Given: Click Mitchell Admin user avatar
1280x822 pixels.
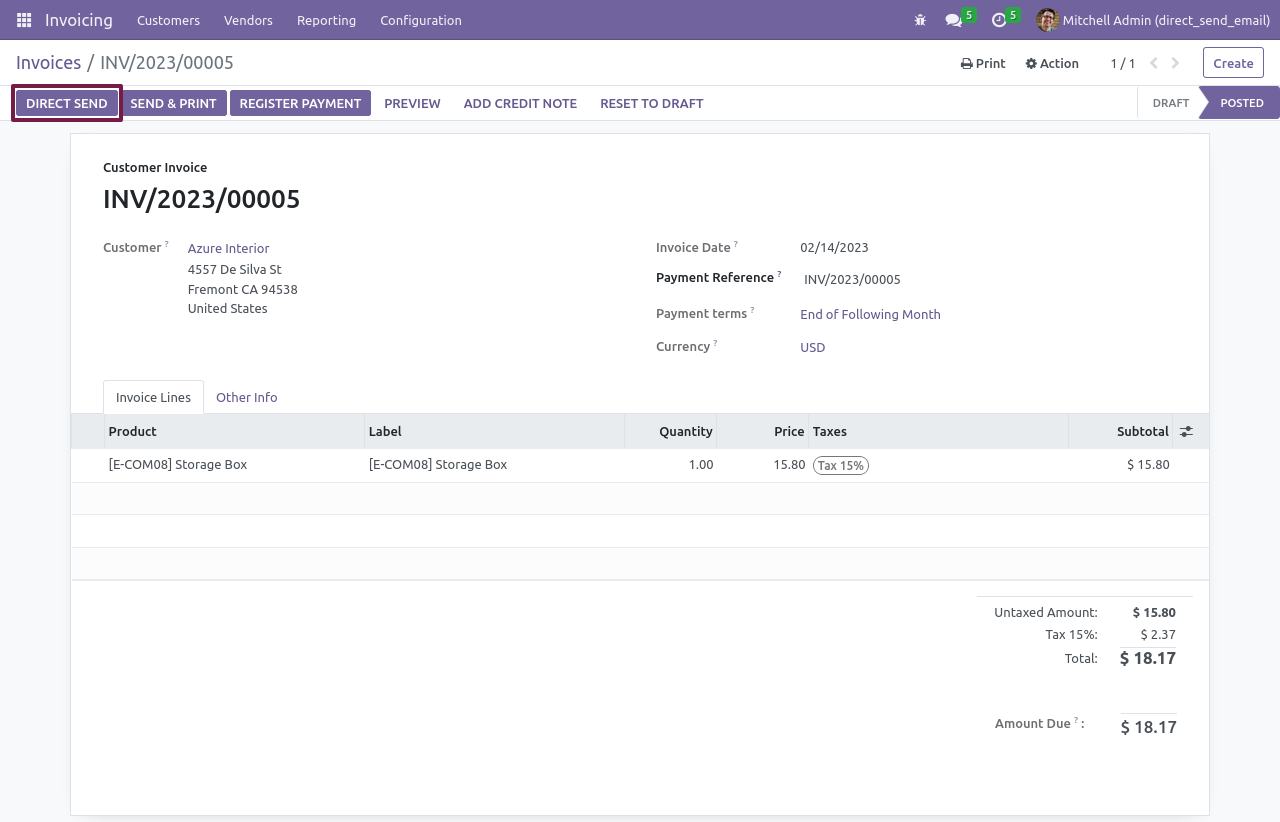Looking at the screenshot, I should 1047,20.
